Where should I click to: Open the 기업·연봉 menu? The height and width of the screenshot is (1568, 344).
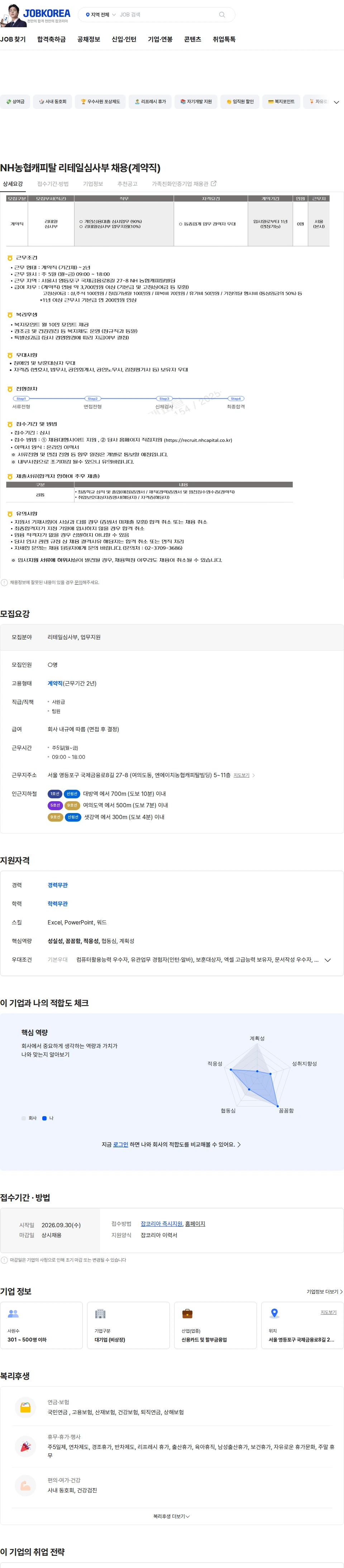pyautogui.click(x=160, y=39)
